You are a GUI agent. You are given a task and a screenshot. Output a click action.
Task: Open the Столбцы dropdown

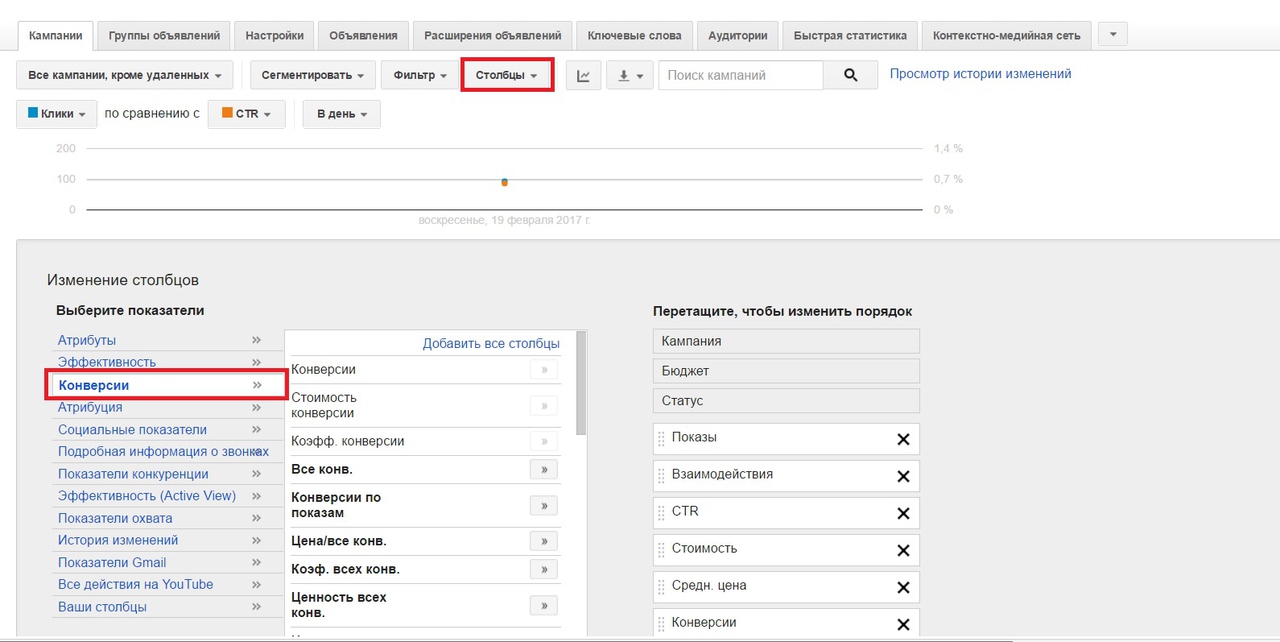(x=507, y=75)
